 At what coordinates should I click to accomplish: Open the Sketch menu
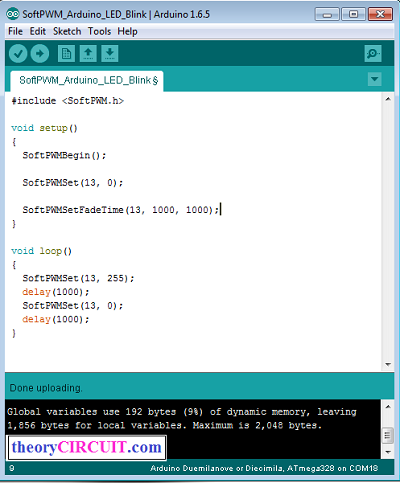click(67, 31)
